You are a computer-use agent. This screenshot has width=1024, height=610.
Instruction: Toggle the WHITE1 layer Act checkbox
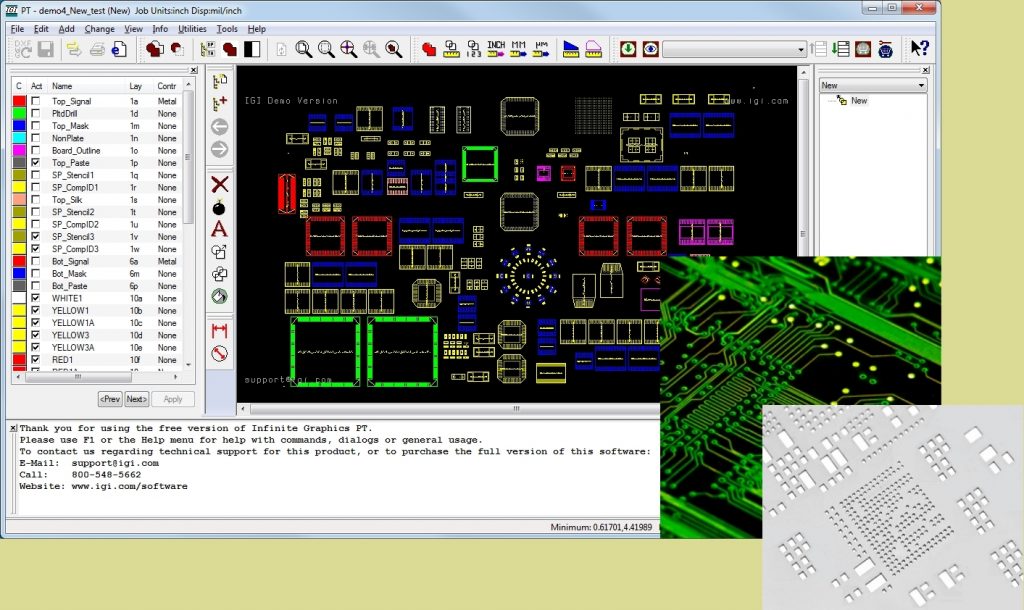tap(36, 298)
